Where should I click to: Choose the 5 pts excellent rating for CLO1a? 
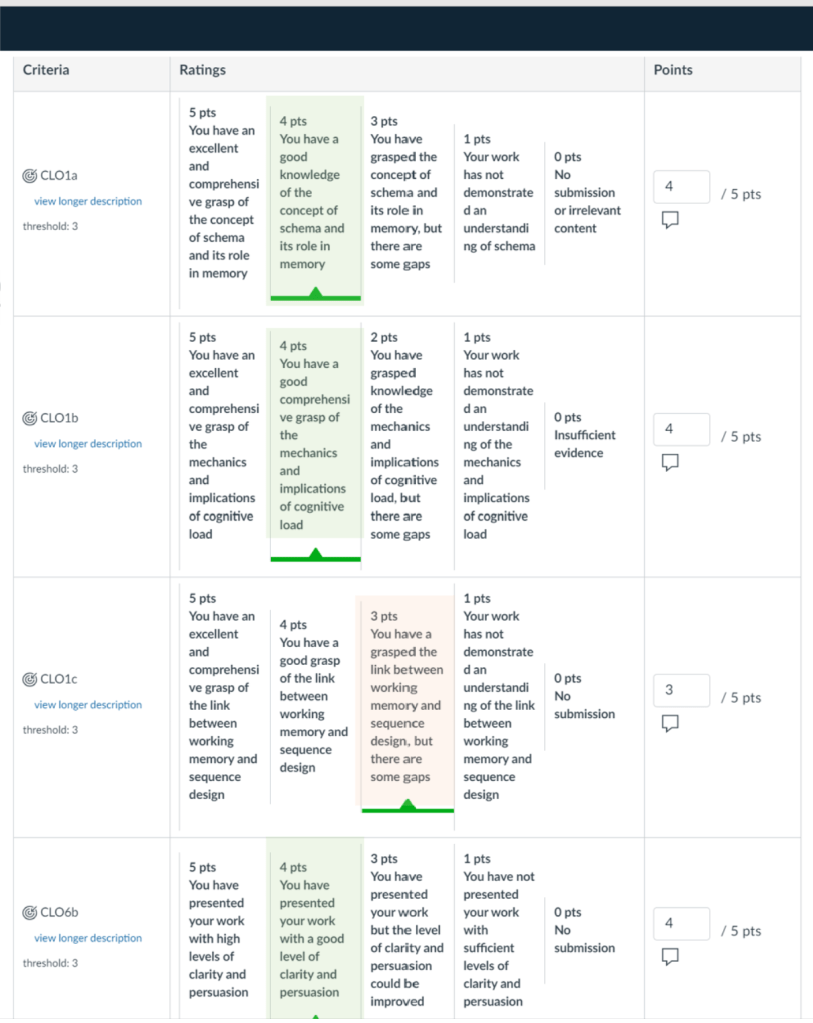coord(222,193)
